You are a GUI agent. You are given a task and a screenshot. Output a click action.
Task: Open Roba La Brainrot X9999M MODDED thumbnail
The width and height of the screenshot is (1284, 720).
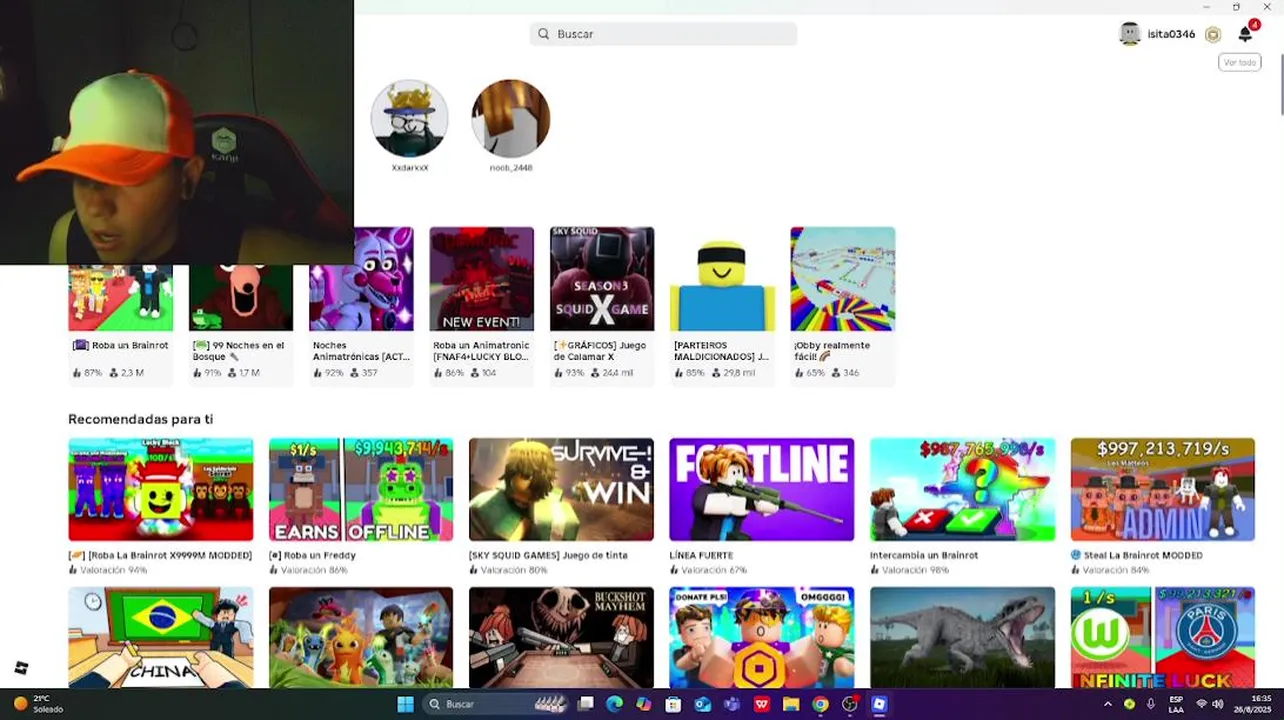[x=161, y=490]
